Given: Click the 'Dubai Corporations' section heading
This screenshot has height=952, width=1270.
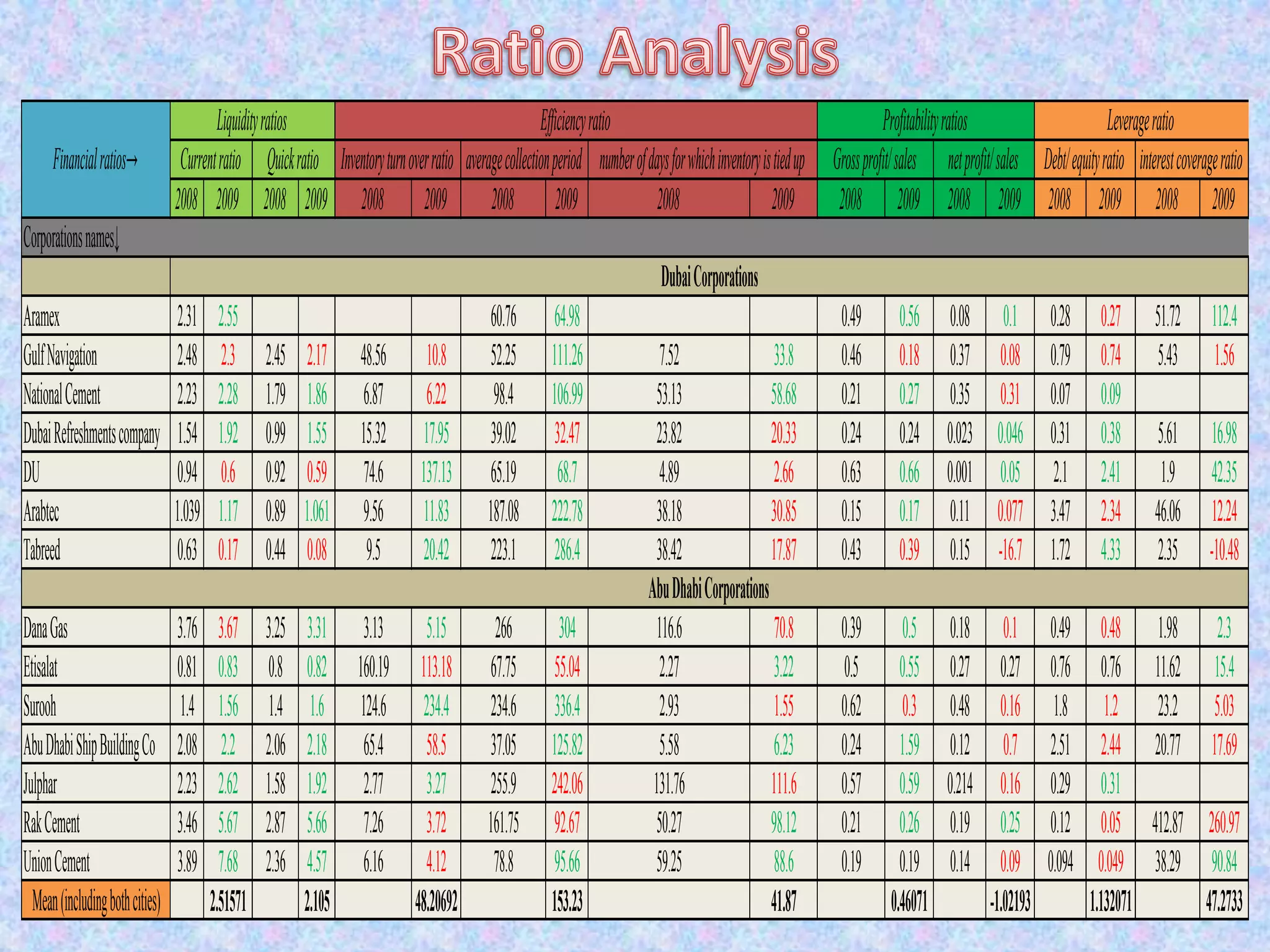Looking at the screenshot, I should (x=709, y=276).
